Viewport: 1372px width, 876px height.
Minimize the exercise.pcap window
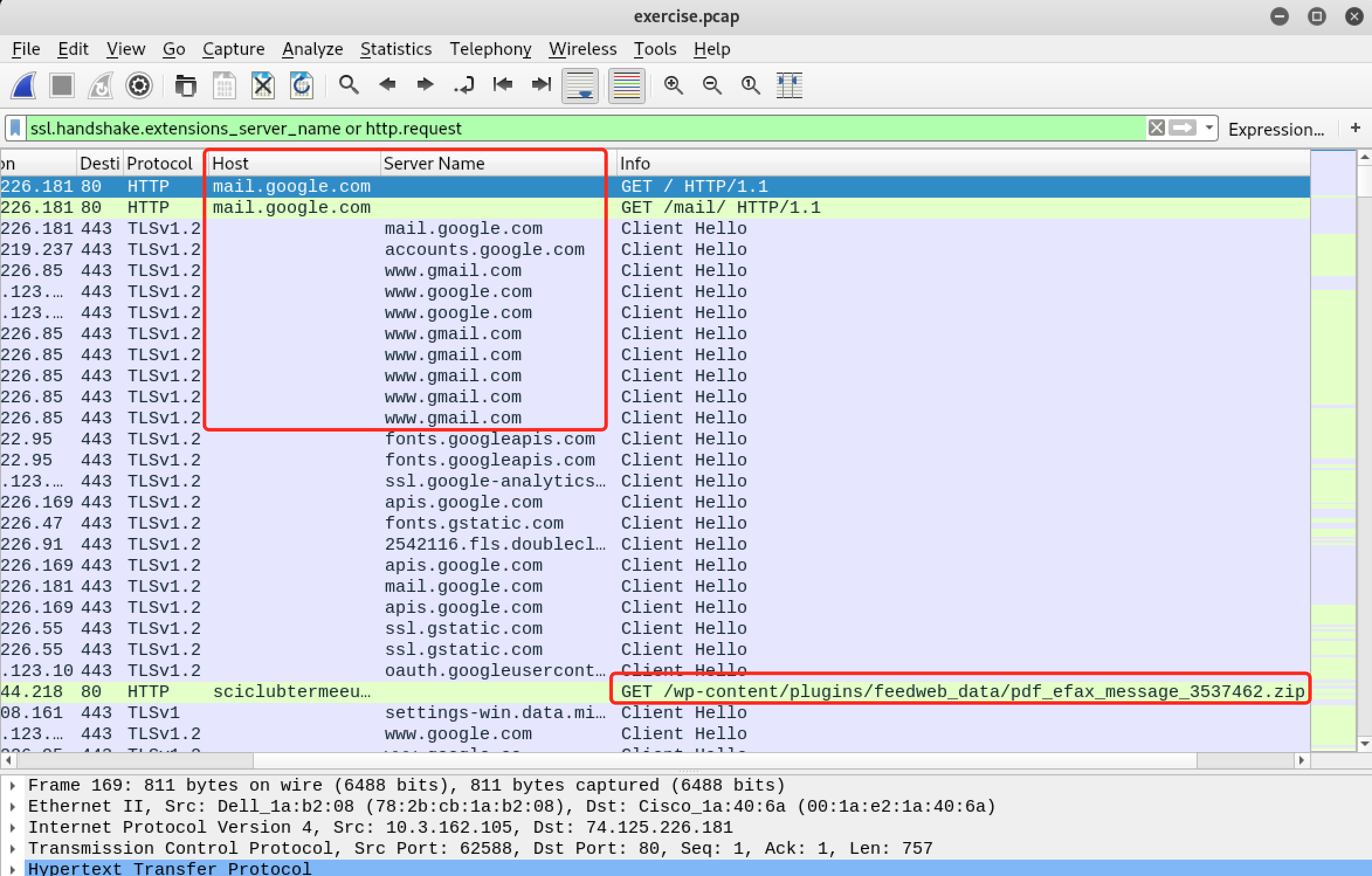[x=1280, y=16]
